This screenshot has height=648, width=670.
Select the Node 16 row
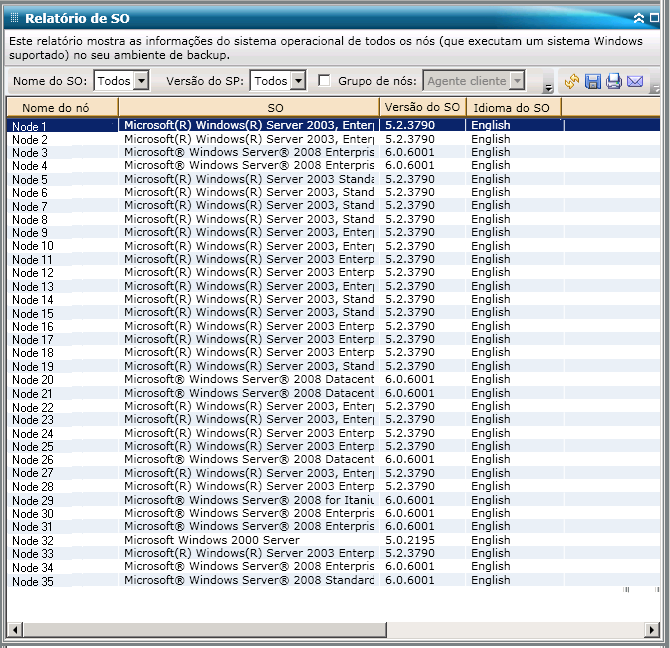pos(333,326)
